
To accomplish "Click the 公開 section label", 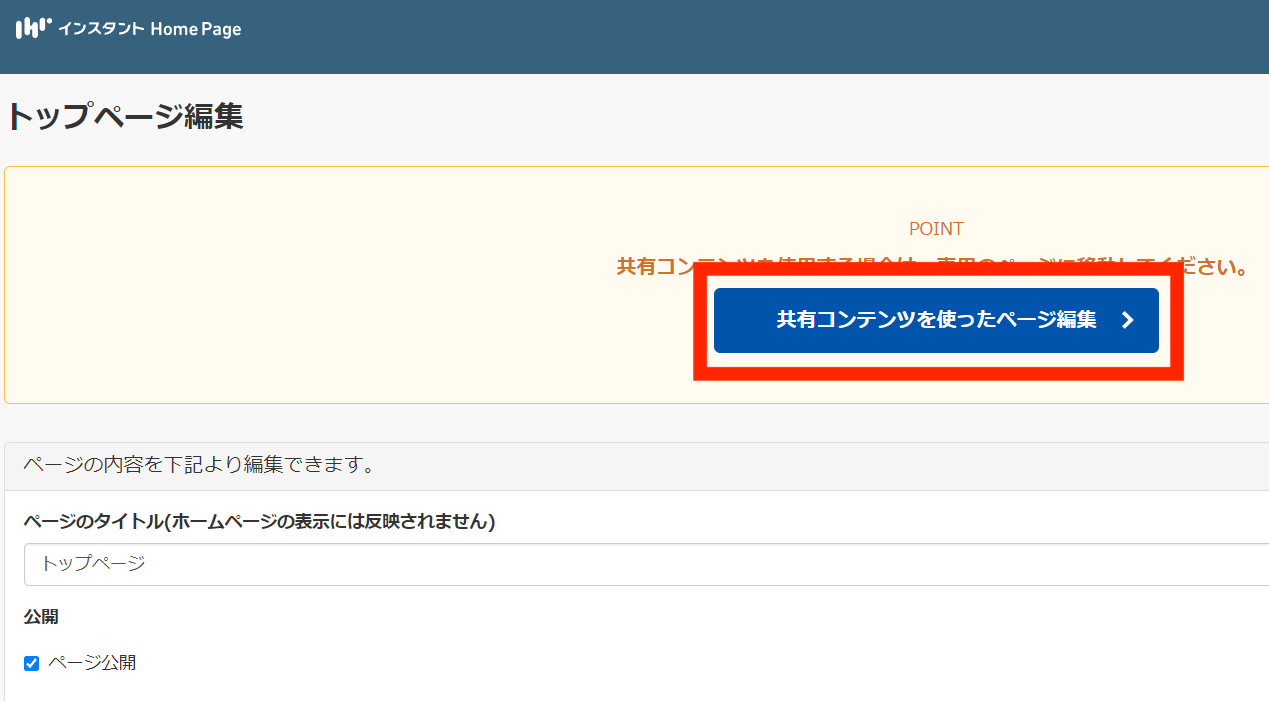I will [41, 617].
